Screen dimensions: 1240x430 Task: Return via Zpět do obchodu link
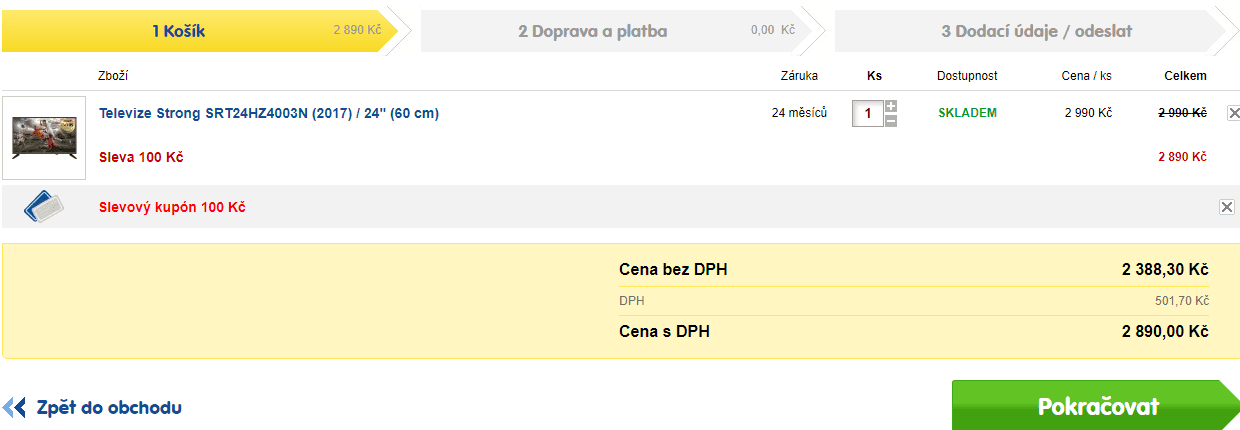[109, 408]
